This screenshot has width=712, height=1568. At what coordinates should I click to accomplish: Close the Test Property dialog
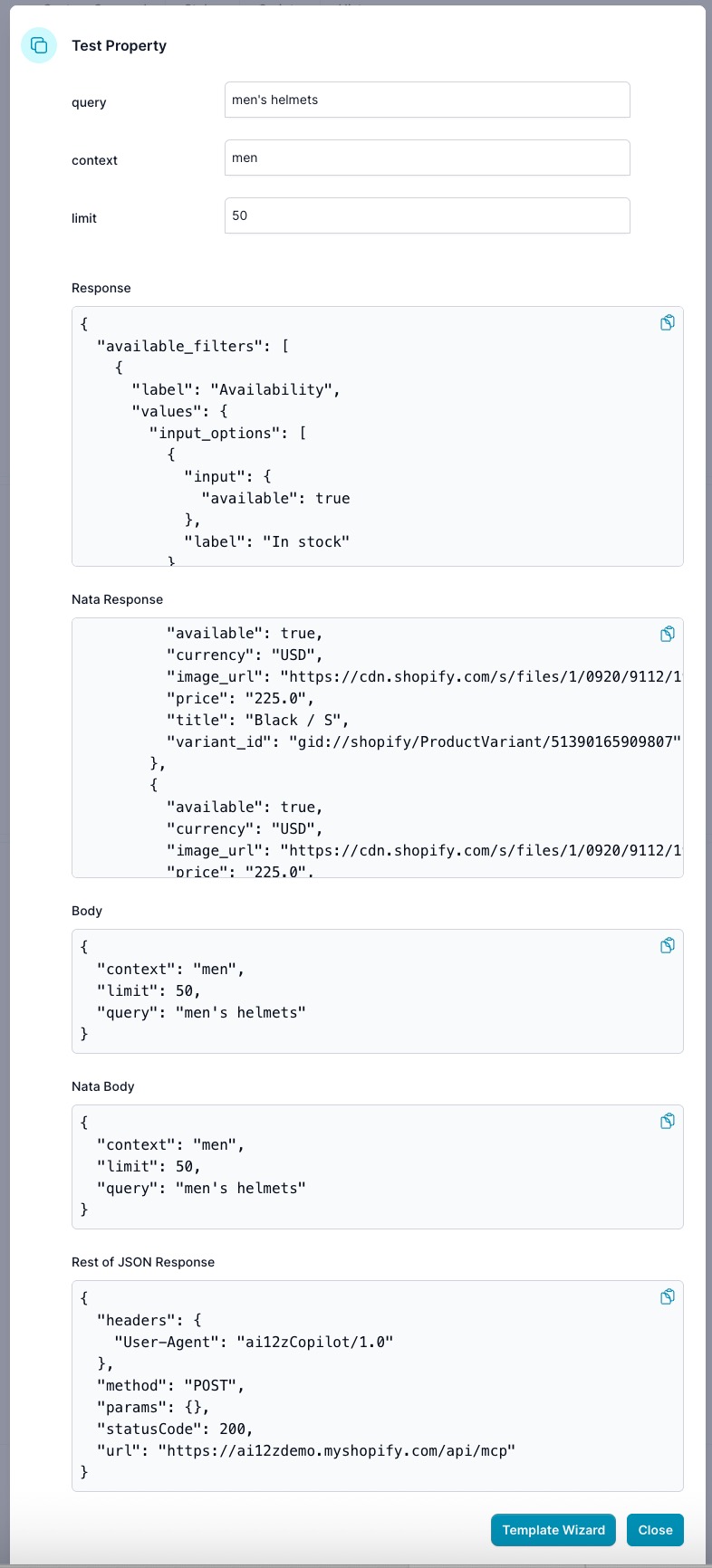click(x=655, y=1530)
